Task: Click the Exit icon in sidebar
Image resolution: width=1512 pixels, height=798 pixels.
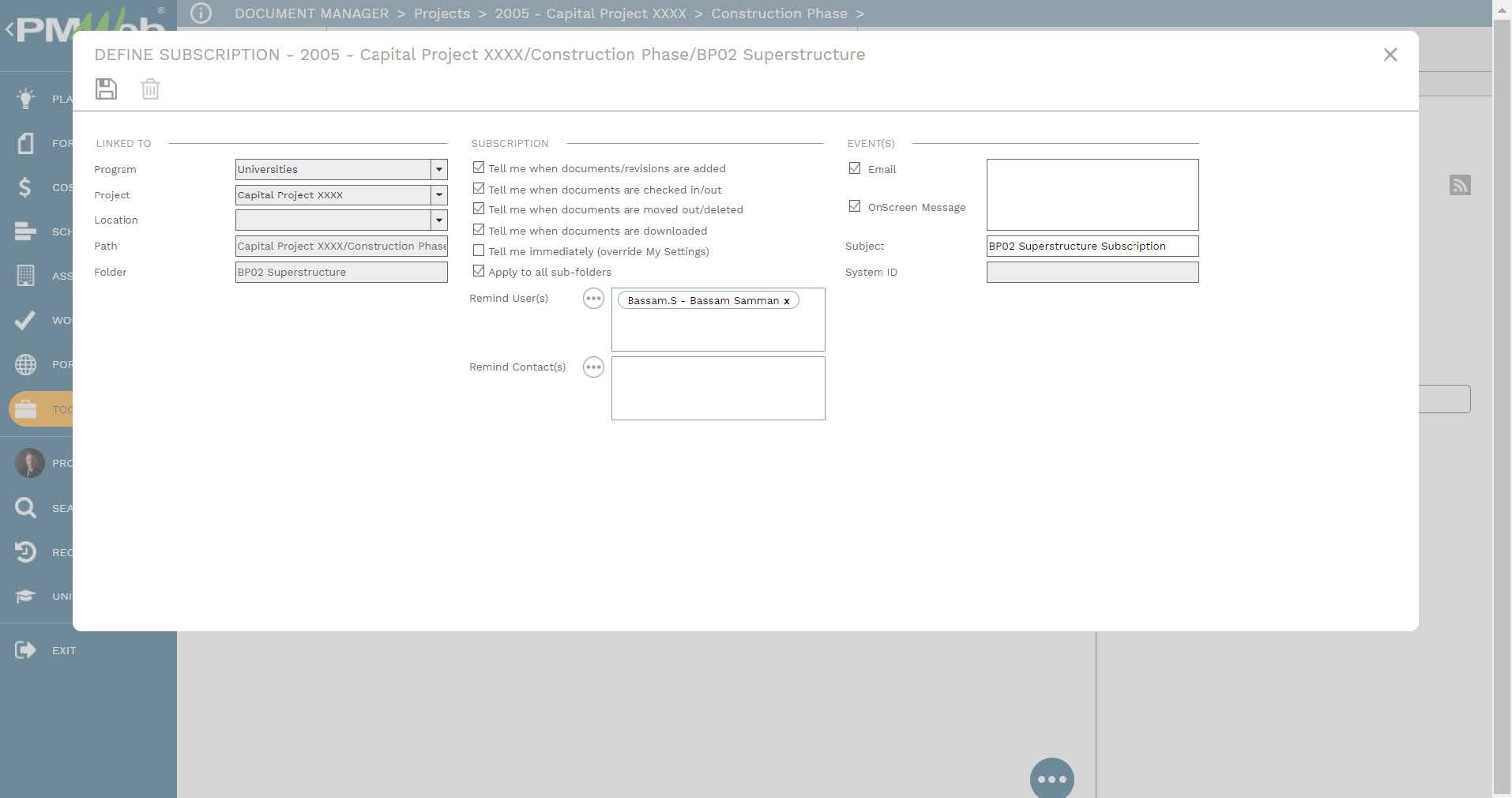Action: [x=25, y=650]
